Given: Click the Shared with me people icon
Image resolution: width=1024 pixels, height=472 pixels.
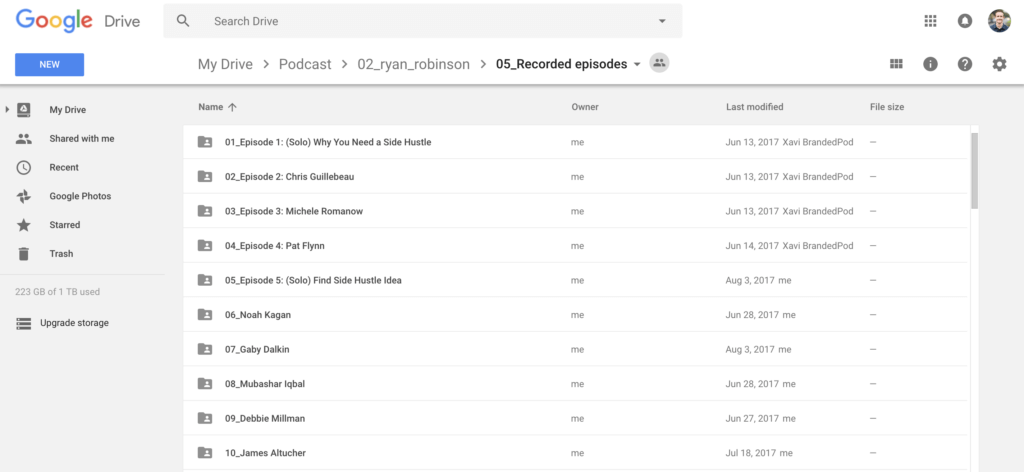Looking at the screenshot, I should pyautogui.click(x=24, y=138).
